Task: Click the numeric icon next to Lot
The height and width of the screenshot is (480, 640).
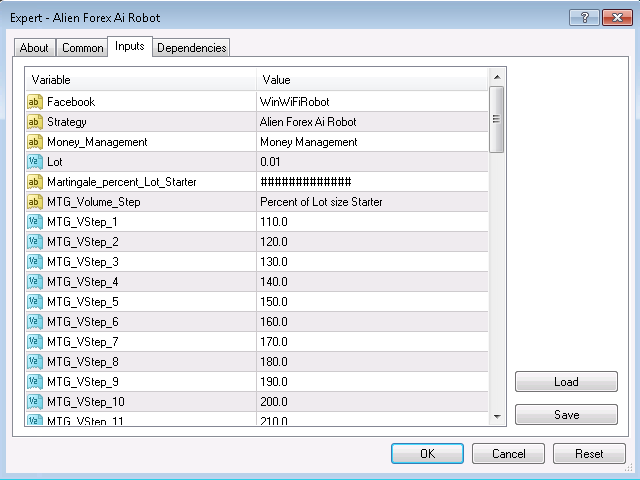Action: pos(35,162)
